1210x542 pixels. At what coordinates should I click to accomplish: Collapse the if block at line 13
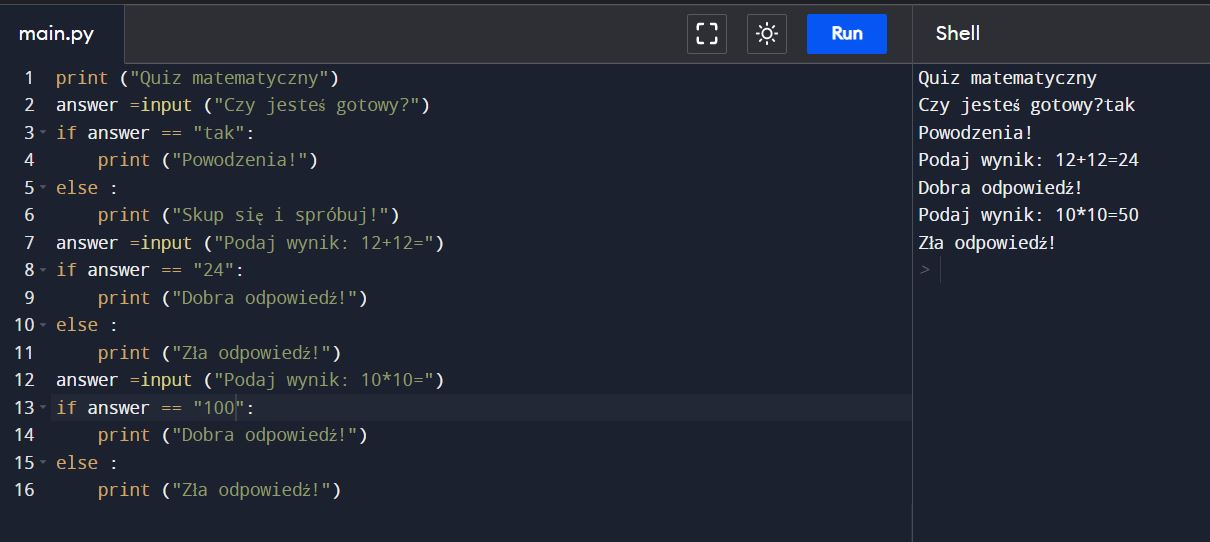pyautogui.click(x=43, y=408)
